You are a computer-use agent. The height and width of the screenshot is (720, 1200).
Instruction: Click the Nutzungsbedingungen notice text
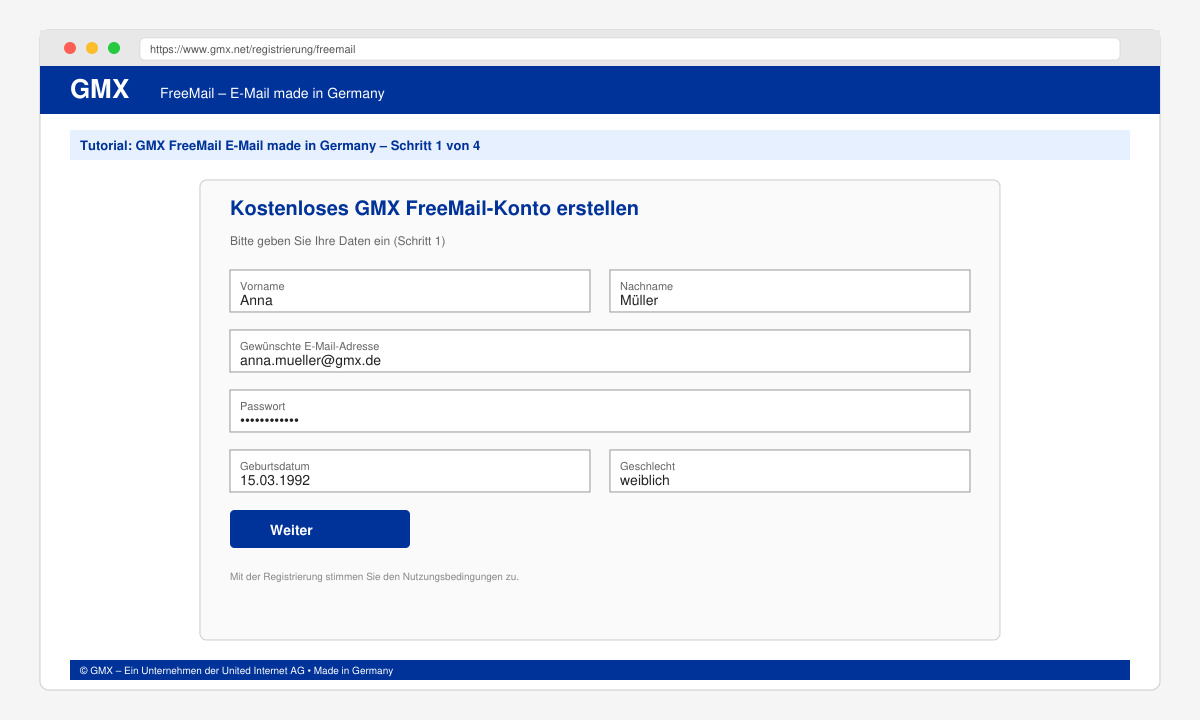coord(374,577)
